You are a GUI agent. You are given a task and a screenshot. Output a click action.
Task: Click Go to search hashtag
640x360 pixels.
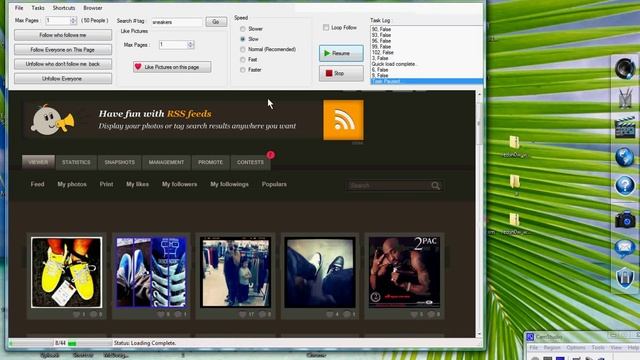pos(216,22)
